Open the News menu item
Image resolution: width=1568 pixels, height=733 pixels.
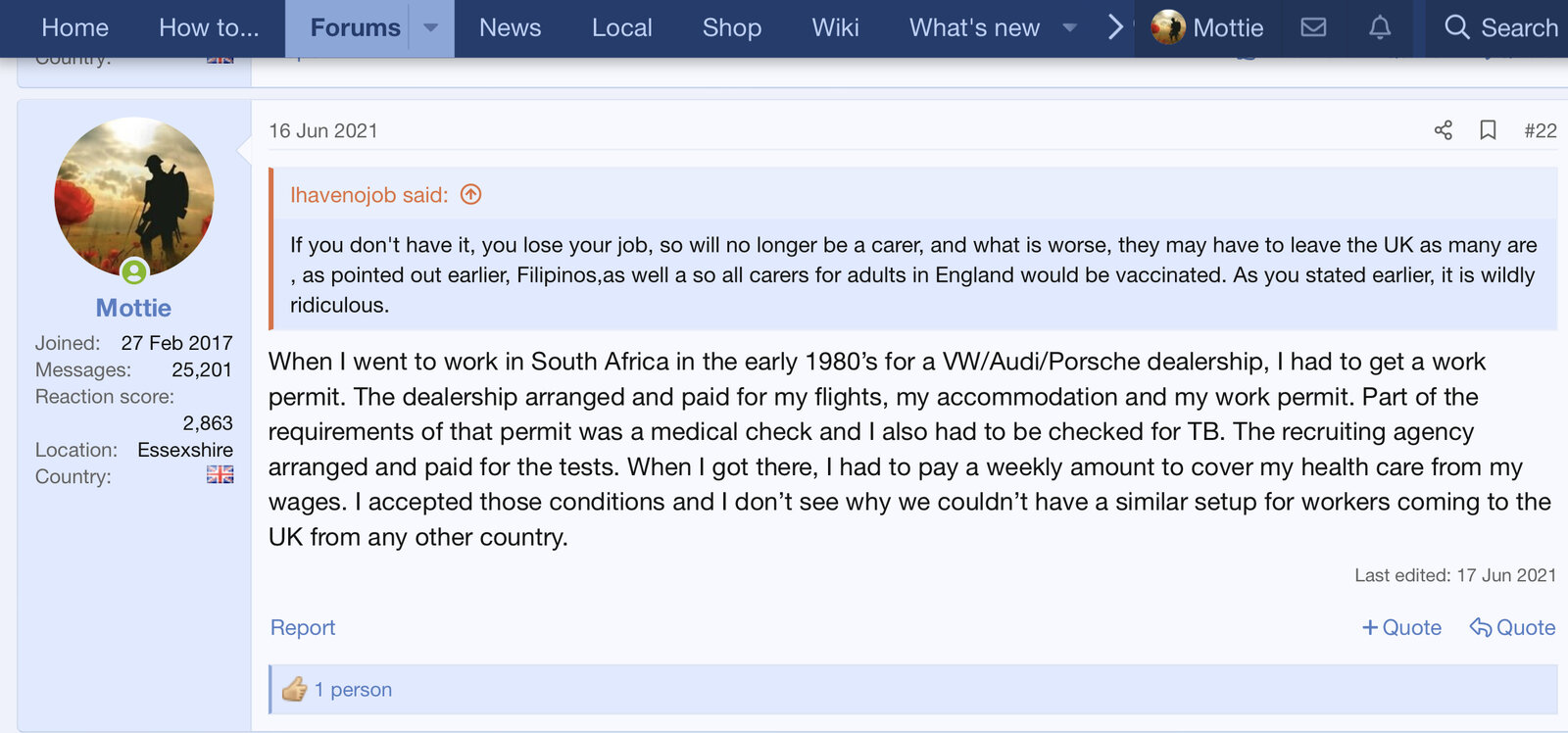pyautogui.click(x=510, y=27)
